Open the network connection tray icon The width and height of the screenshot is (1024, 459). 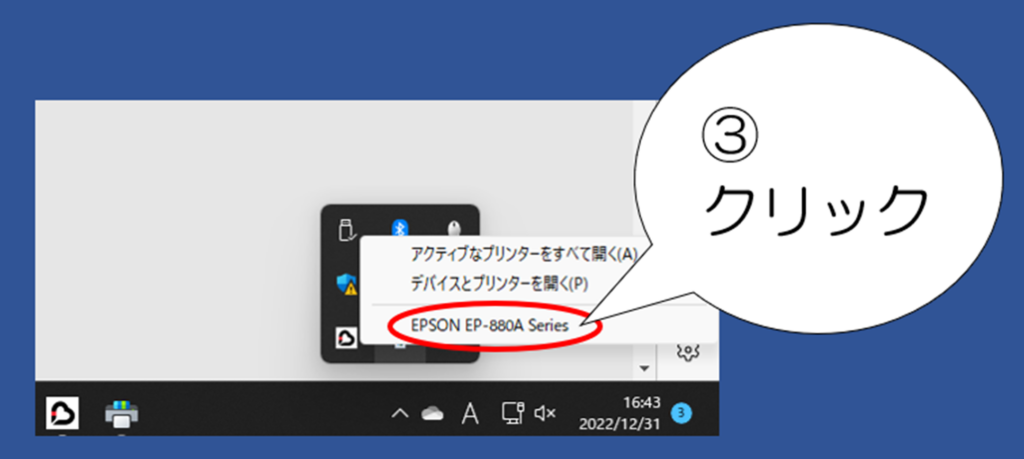point(511,414)
